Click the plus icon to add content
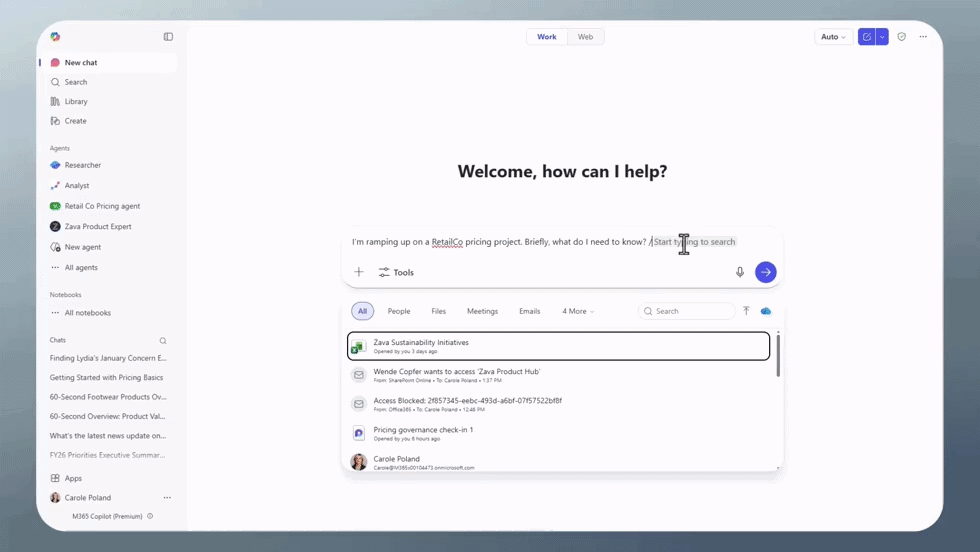This screenshot has height=552, width=980. click(x=359, y=272)
